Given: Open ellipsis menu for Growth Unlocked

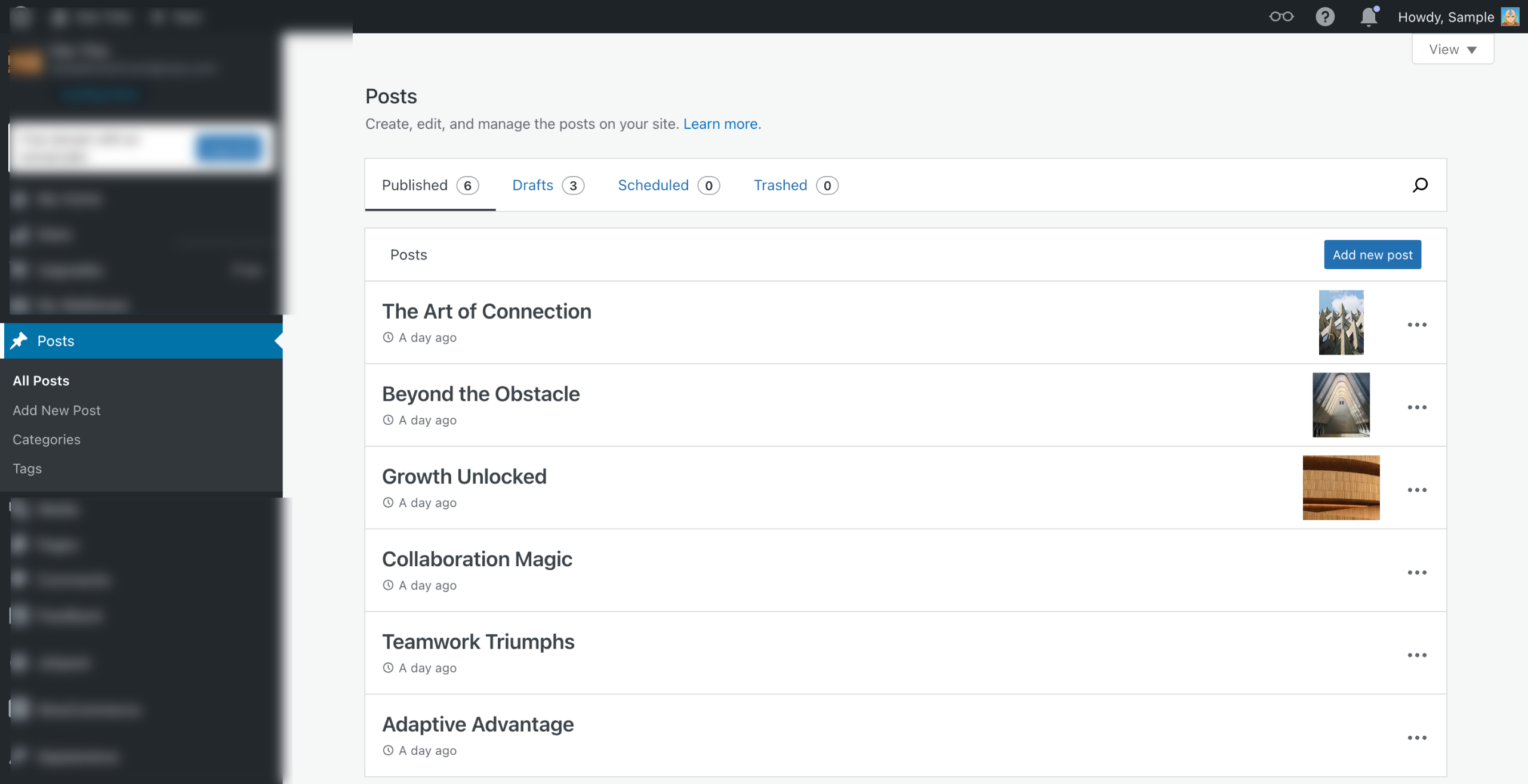Looking at the screenshot, I should tap(1416, 490).
